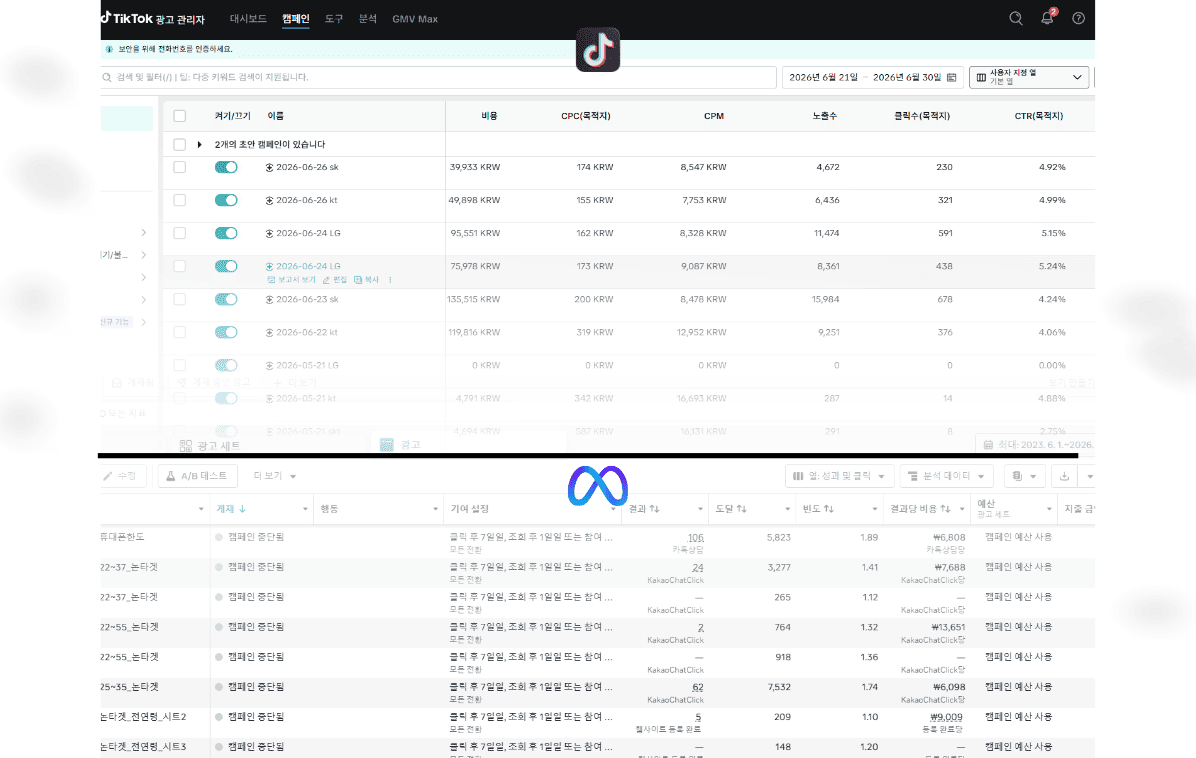Click sort arrows on the 결과 column header
This screenshot has width=1196, height=758.
pos(654,509)
